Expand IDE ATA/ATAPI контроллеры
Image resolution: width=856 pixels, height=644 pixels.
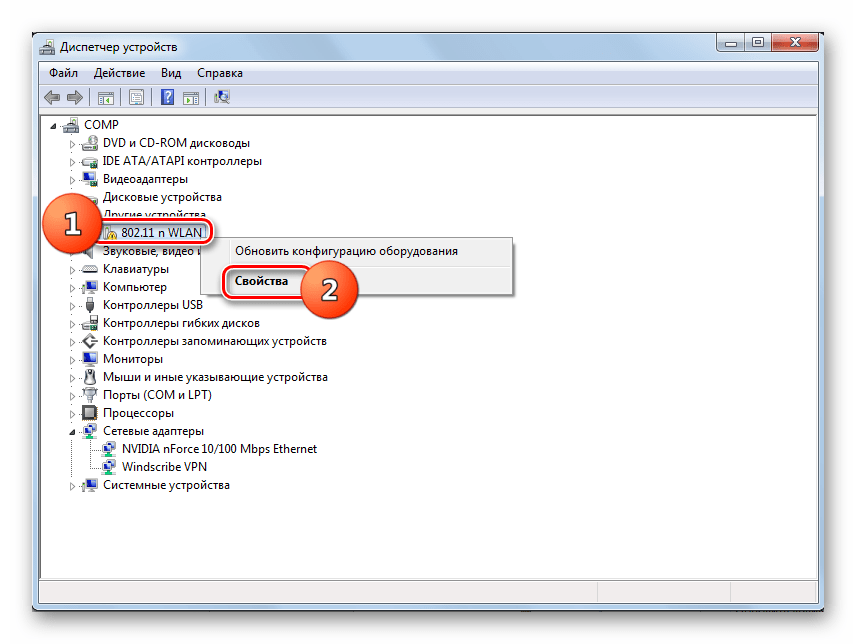(x=72, y=163)
